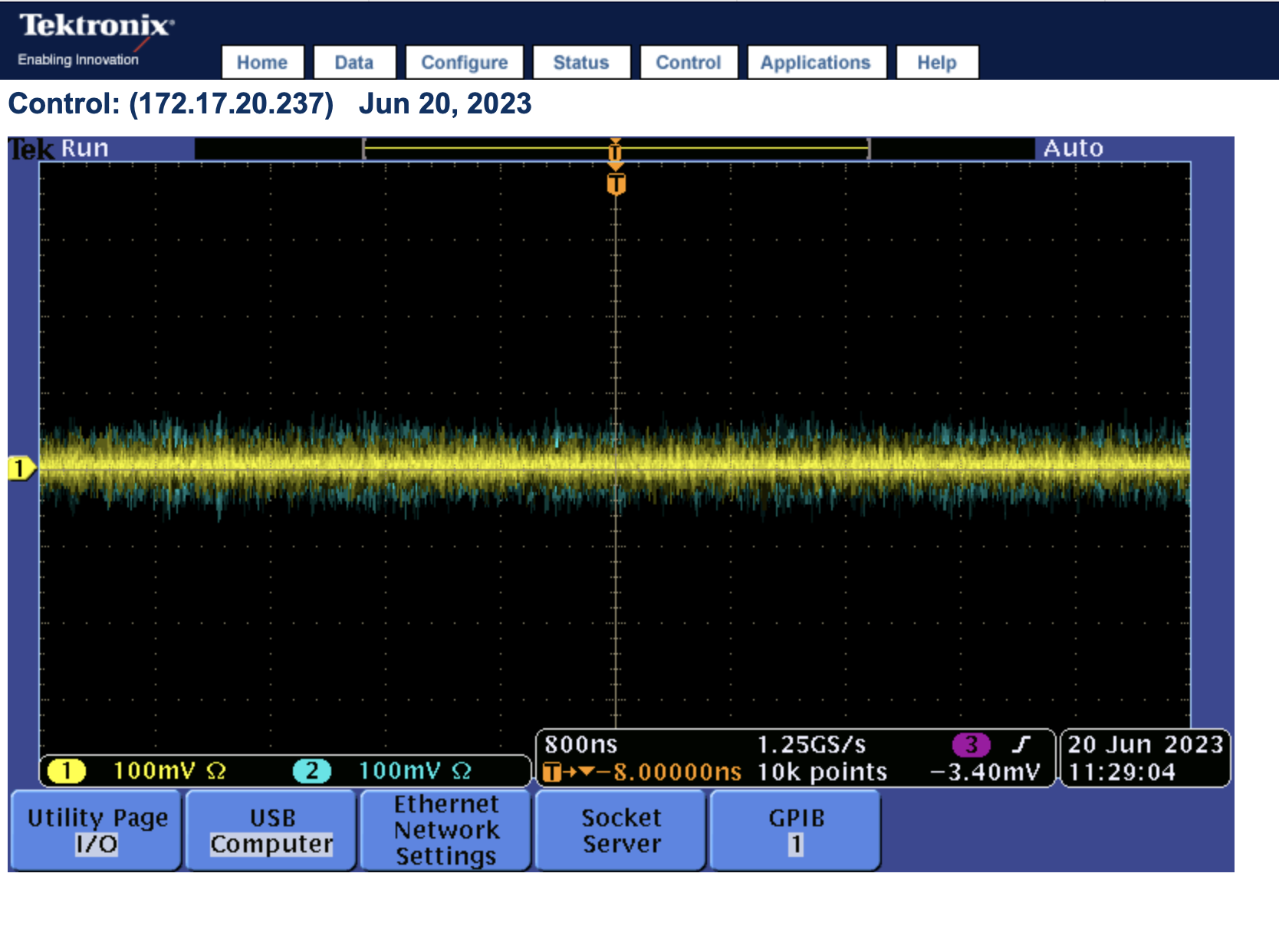
Task: Open the Applications tab
Action: pos(816,62)
